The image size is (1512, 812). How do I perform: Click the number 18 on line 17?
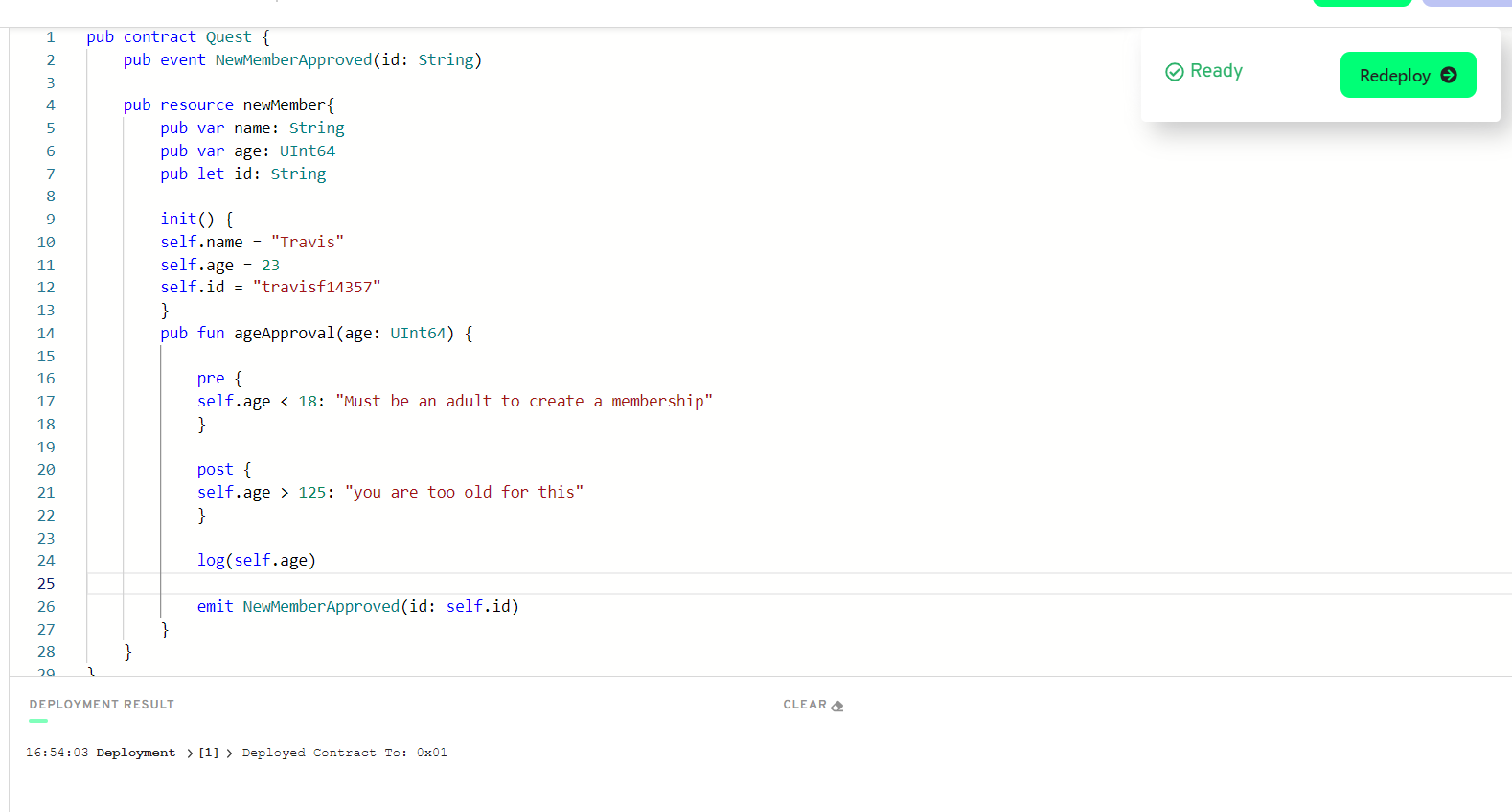[x=308, y=402]
